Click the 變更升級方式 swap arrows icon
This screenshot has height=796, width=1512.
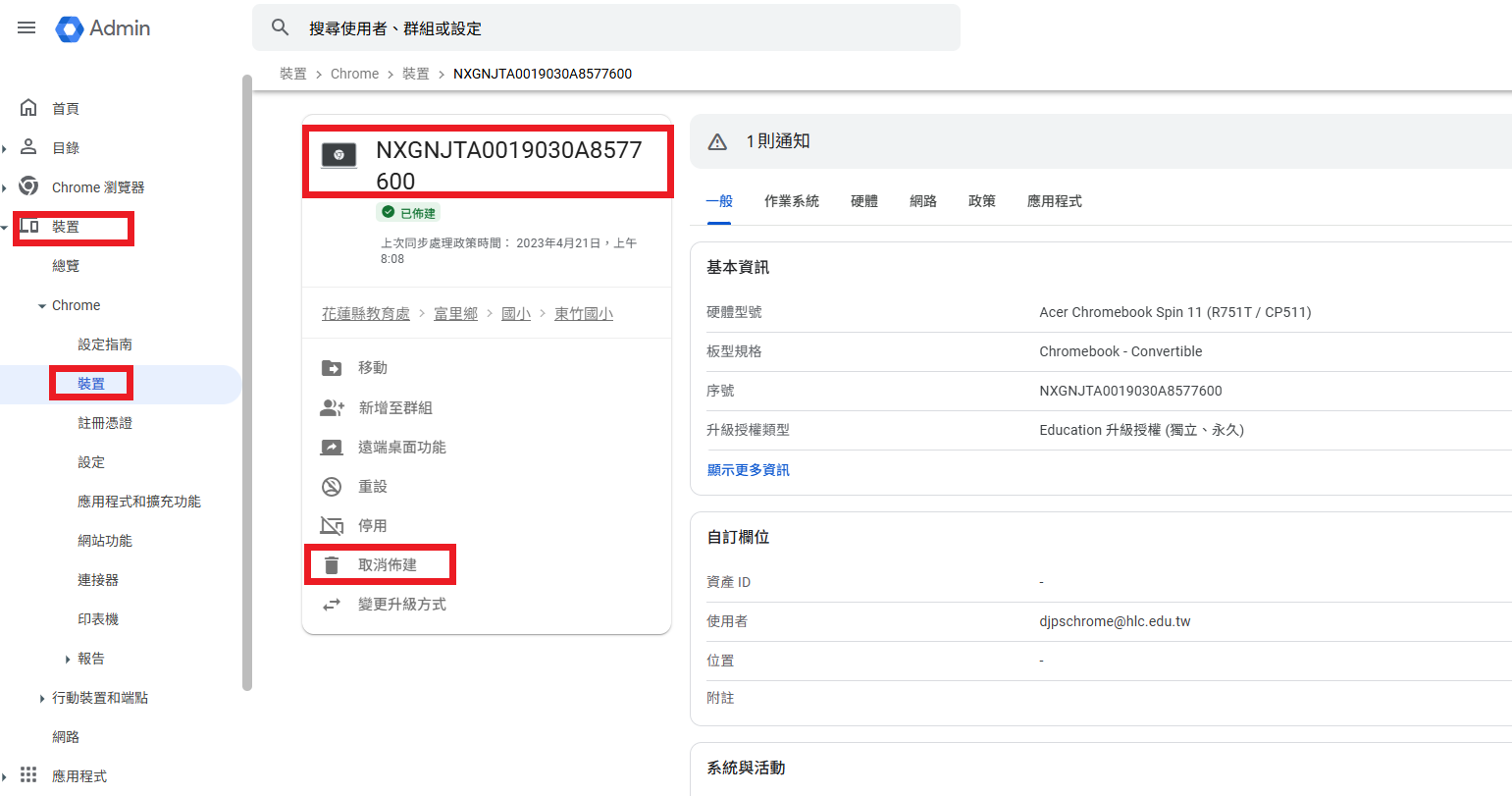(332, 605)
